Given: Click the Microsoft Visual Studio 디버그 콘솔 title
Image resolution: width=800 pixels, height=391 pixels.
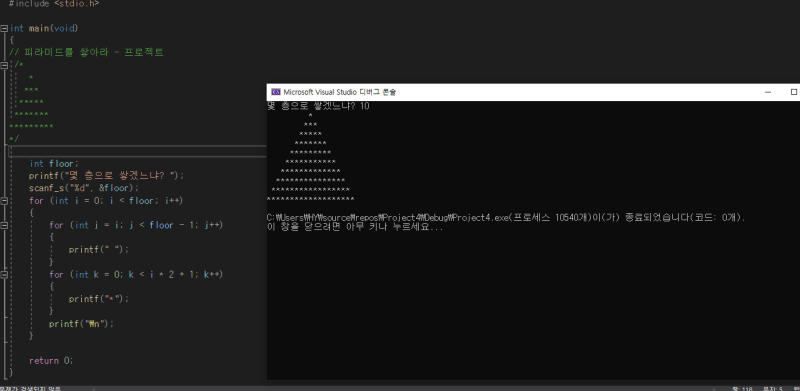Looking at the screenshot, I should tap(339, 92).
